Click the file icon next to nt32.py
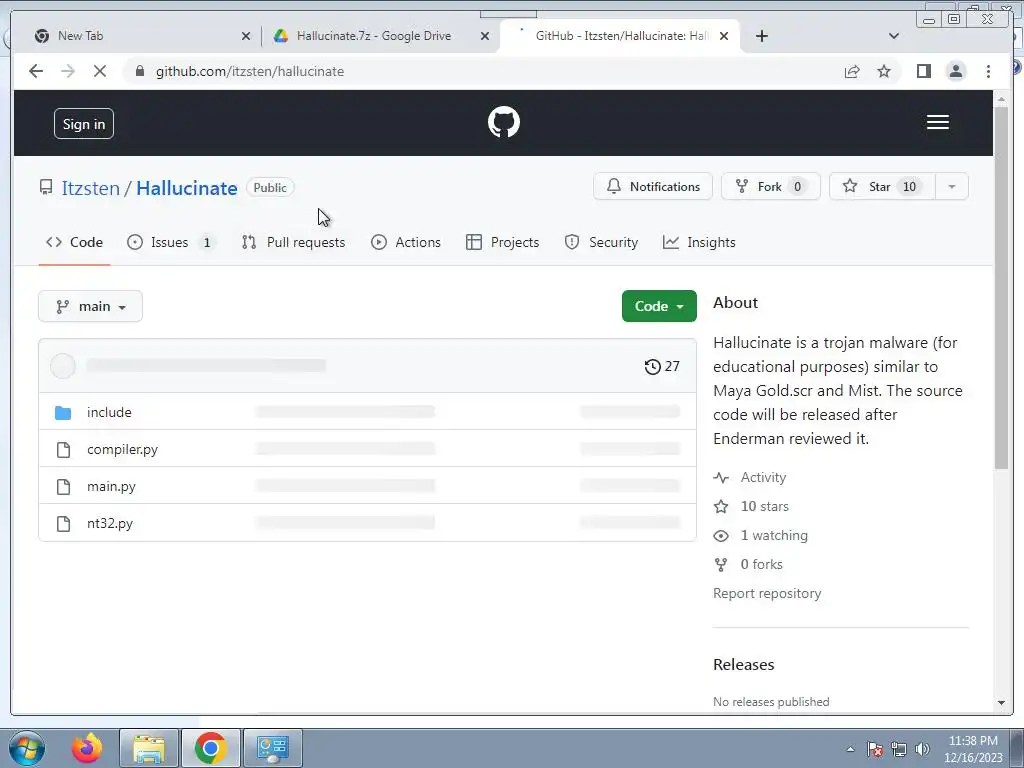 pos(63,524)
